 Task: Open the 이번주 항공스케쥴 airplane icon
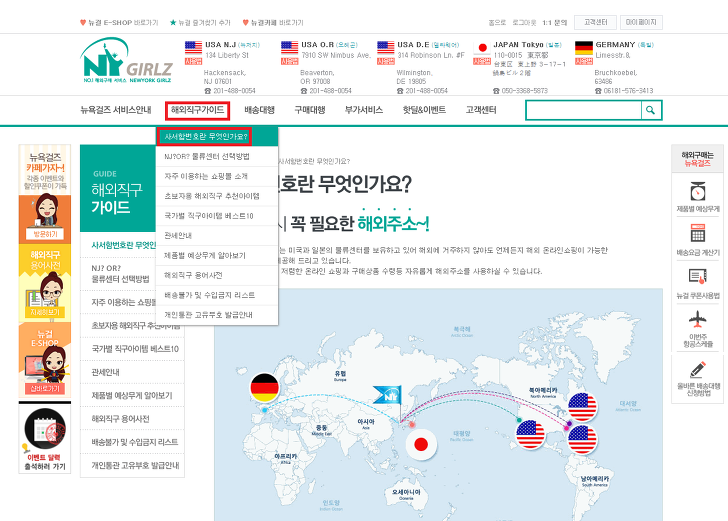click(x=697, y=319)
